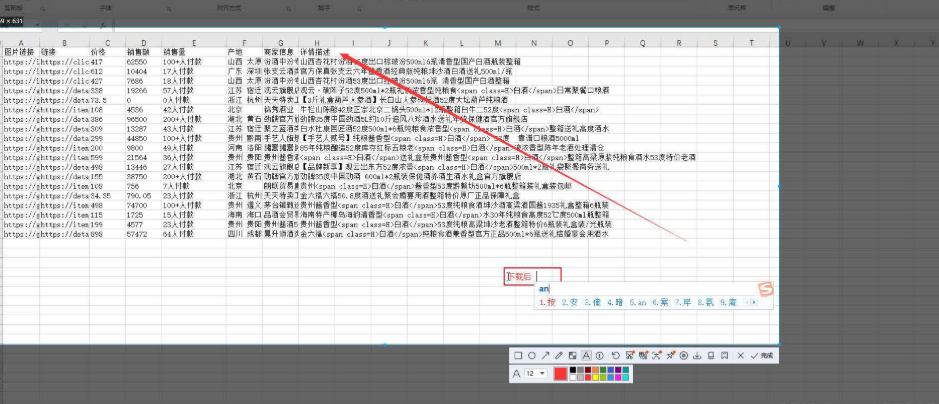This screenshot has width=939, height=404.
Task: Pick the white color swatch
Action: click(x=573, y=378)
